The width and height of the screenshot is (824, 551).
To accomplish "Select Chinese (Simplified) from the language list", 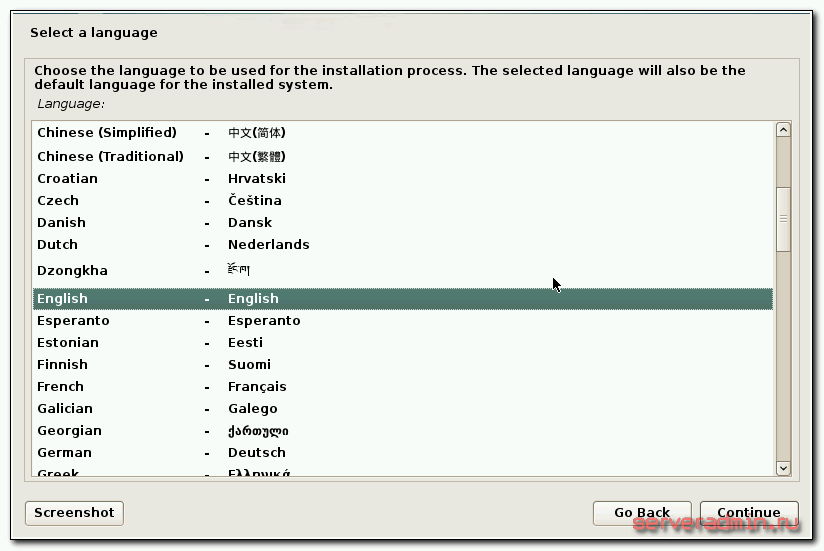I will 106,133.
